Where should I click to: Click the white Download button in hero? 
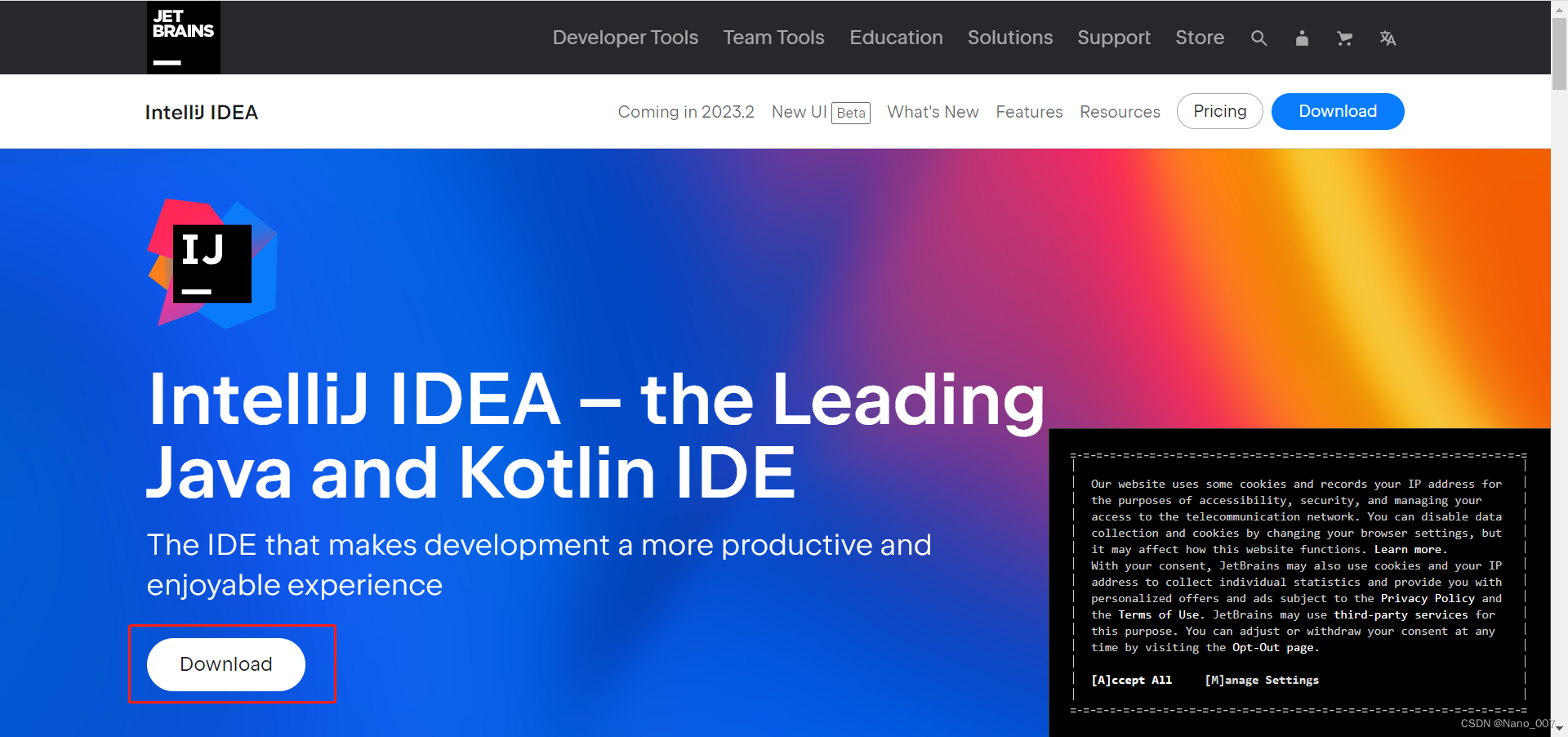click(x=226, y=664)
